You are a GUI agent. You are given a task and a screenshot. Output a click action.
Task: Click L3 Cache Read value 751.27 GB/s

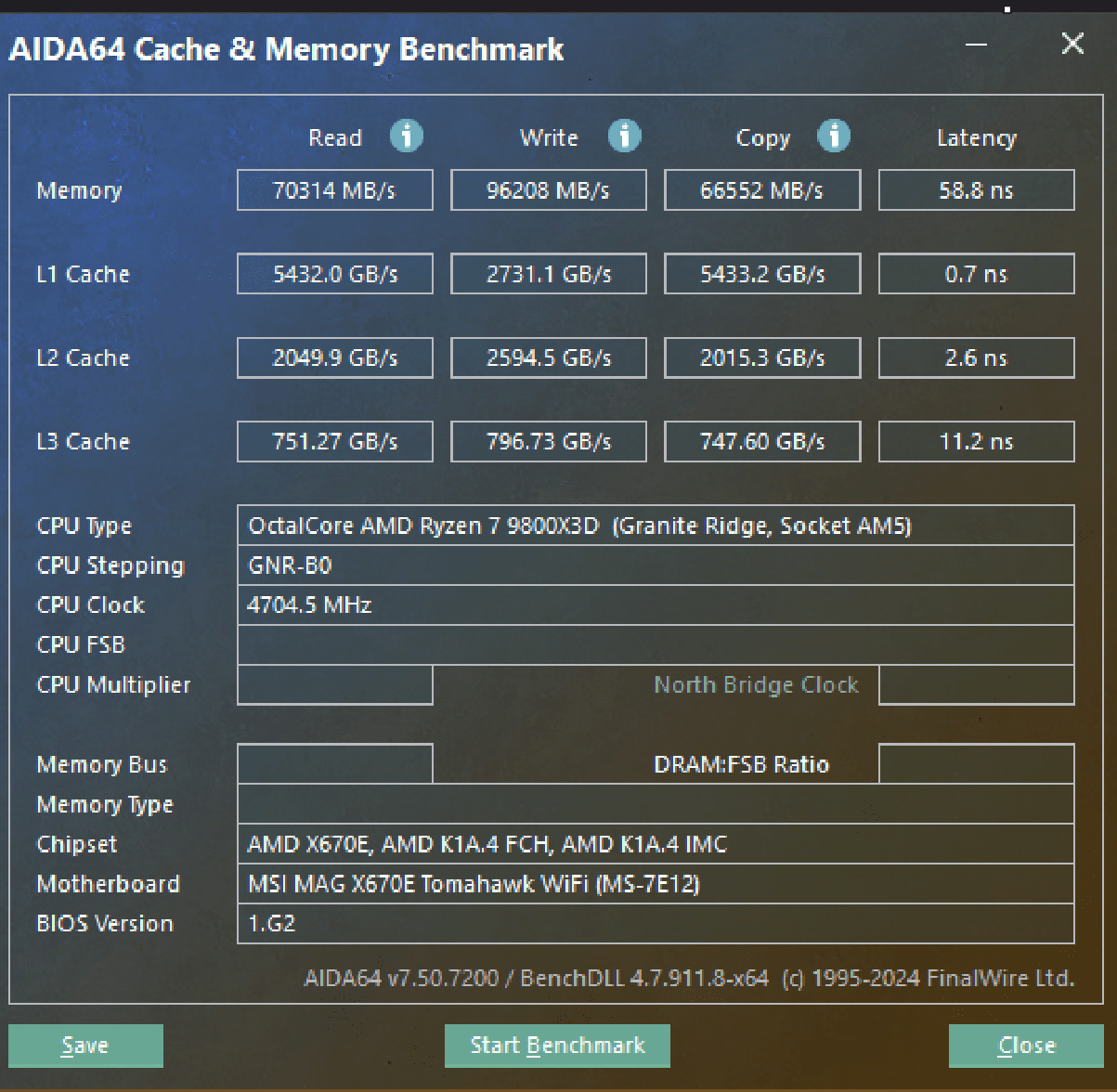pyautogui.click(x=335, y=441)
